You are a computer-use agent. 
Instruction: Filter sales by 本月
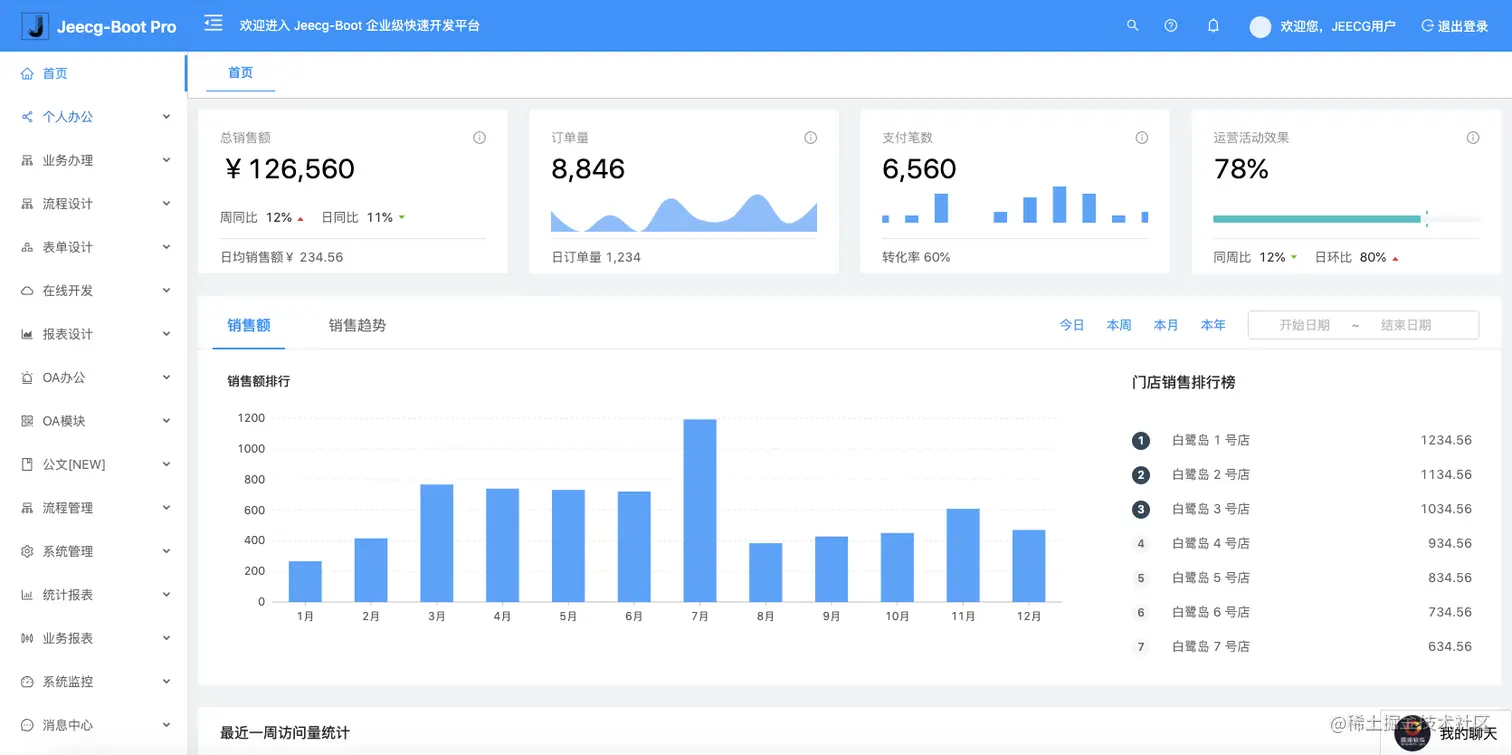[x=1166, y=325]
